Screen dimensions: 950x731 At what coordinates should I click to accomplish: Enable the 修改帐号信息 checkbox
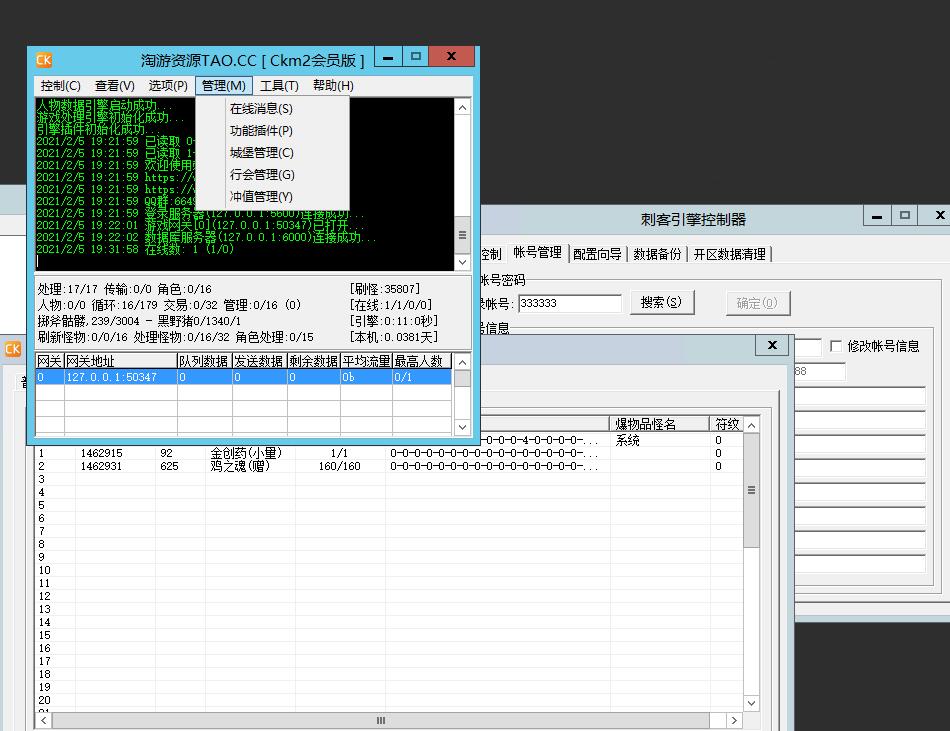(837, 346)
